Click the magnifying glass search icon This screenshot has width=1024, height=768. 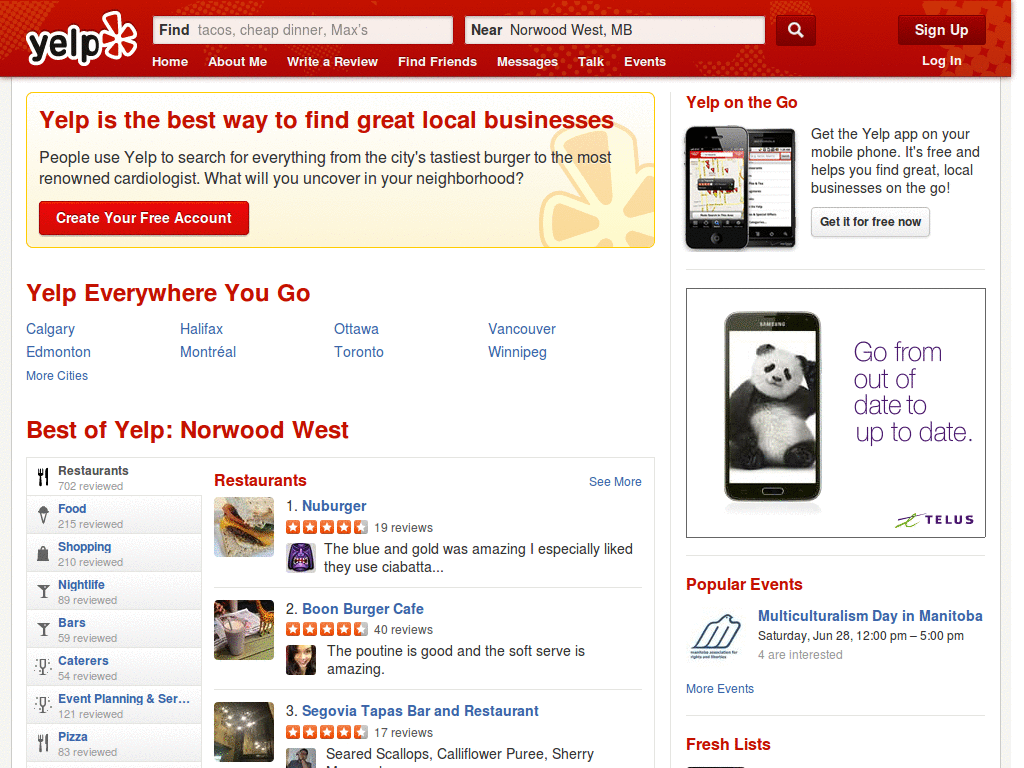pyautogui.click(x=795, y=30)
